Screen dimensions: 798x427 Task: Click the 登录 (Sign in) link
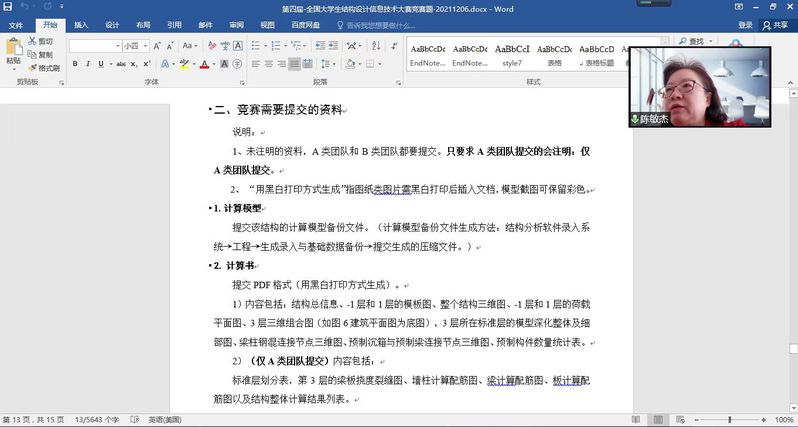tap(745, 25)
